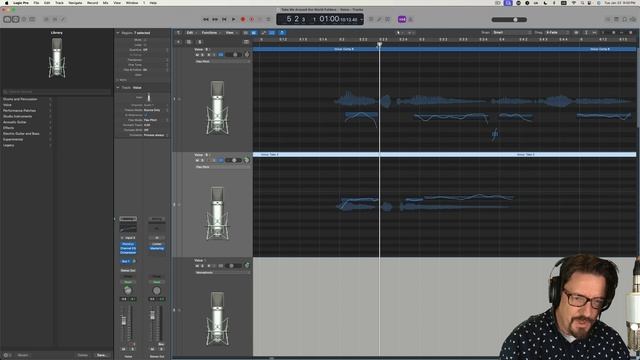This screenshot has width=640, height=360.
Task: Open the Note Pads icon
Action: click(x=616, y=19)
